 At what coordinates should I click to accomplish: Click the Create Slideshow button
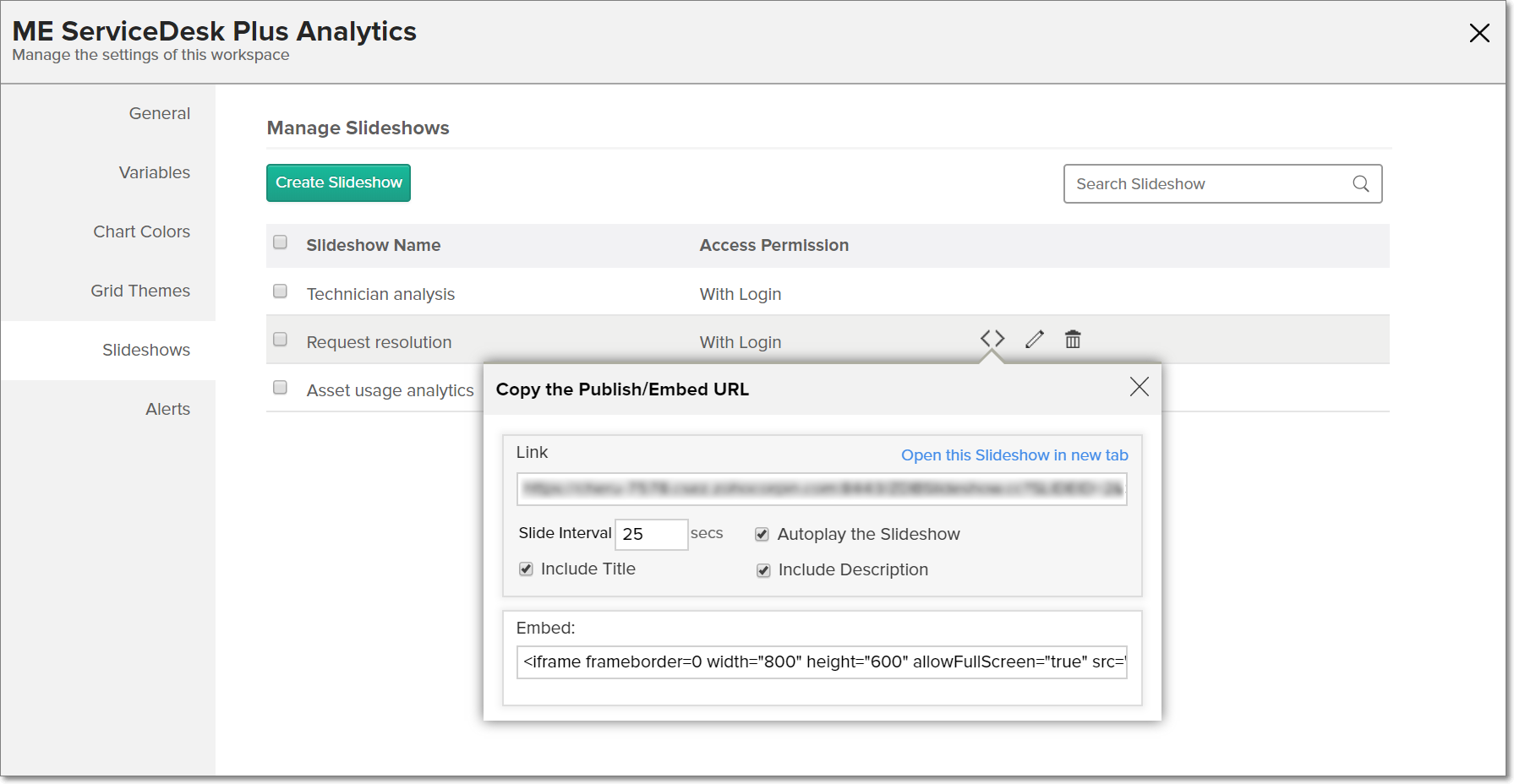[x=338, y=182]
